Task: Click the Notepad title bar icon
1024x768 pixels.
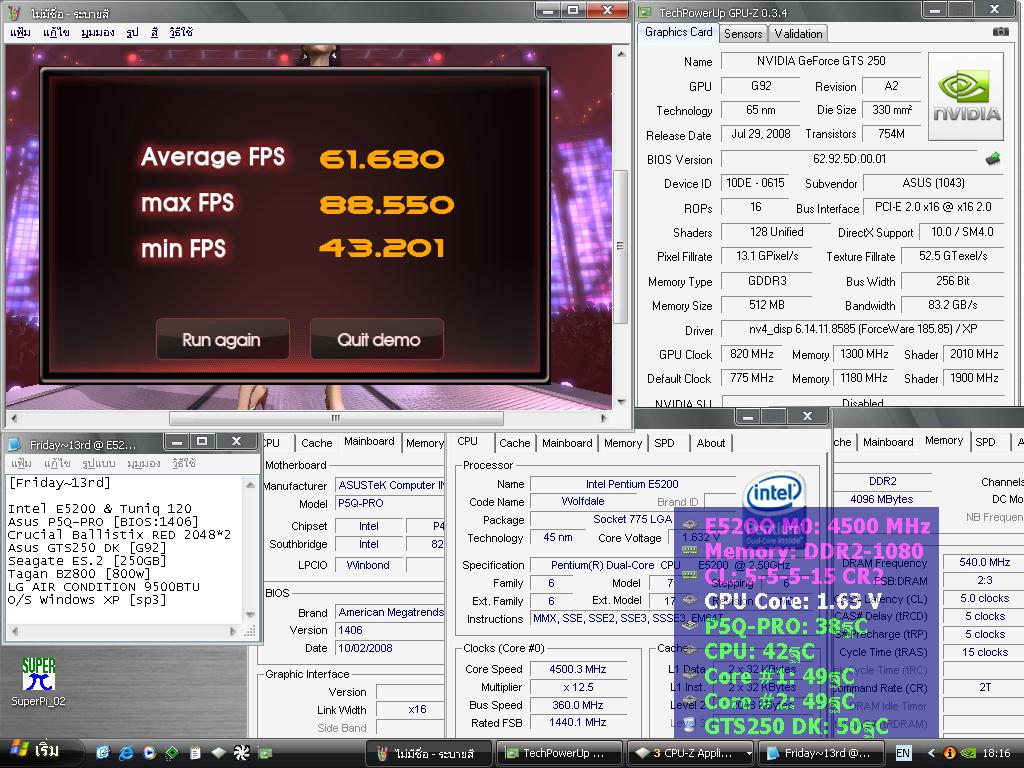Action: (14, 444)
